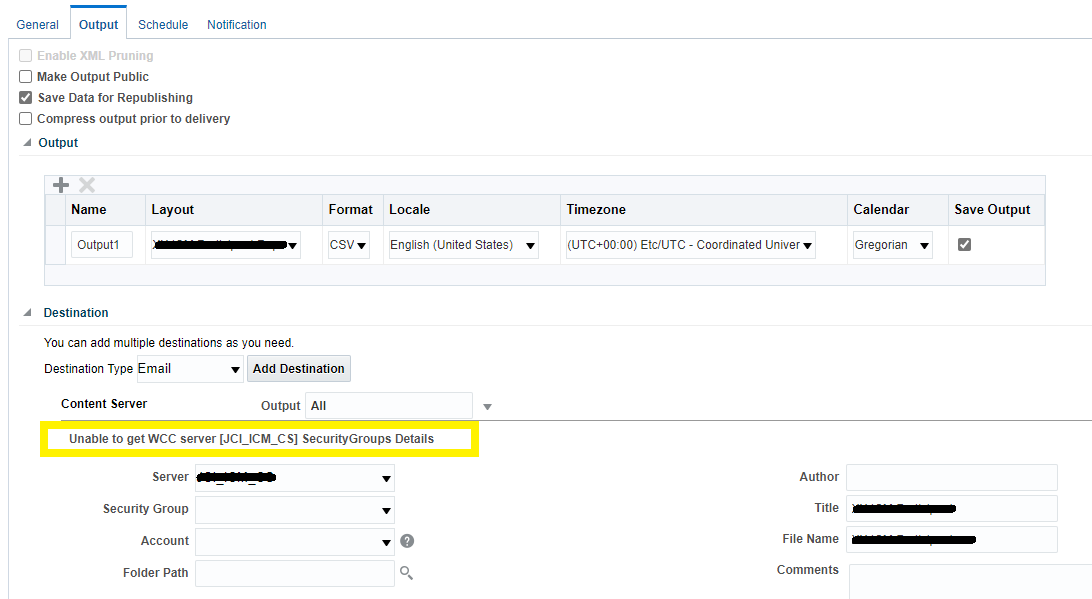Open the Locale dropdown English (United States)
1092x599 pixels.
(463, 245)
